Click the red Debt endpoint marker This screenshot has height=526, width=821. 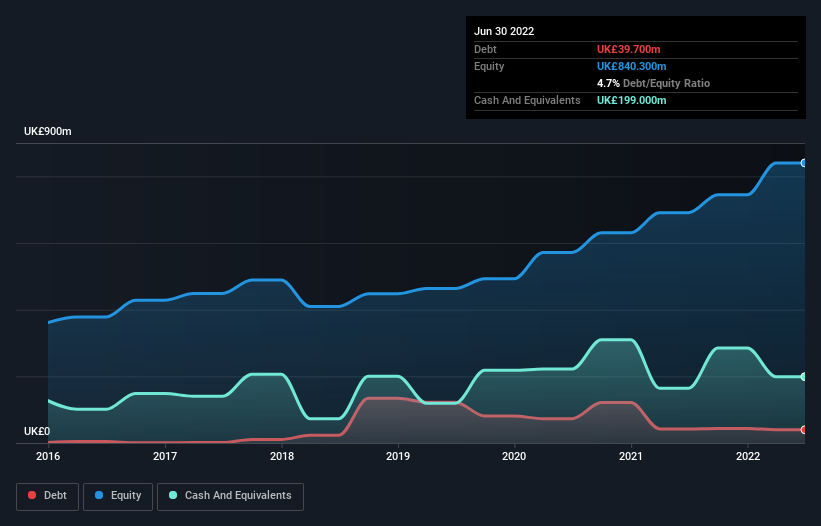(x=804, y=430)
